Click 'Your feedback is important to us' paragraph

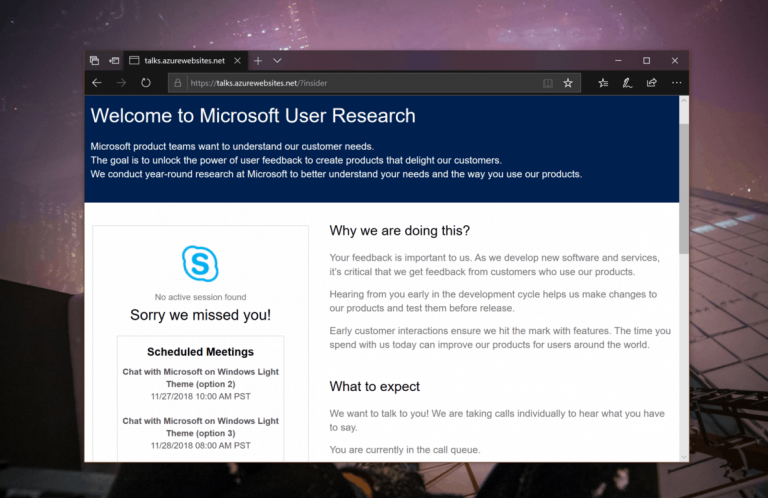pyautogui.click(x=495, y=264)
